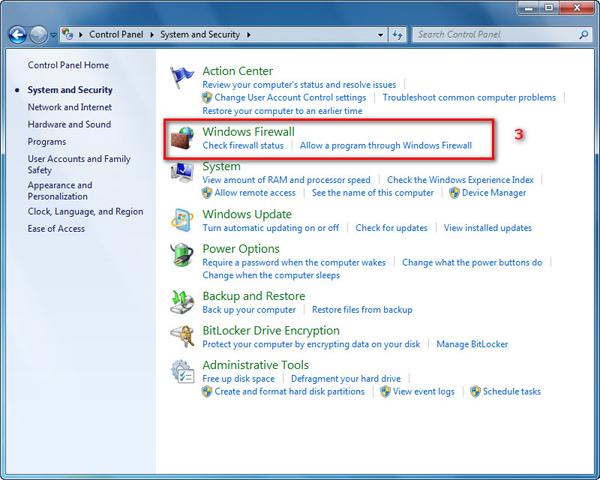Screen dimensions: 600x480
Task: Click Restore your computer to an earlier time
Action: pos(282,111)
